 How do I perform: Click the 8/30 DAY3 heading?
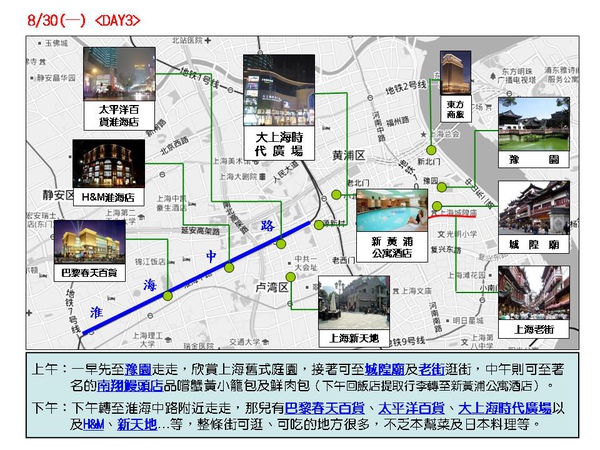coord(84,20)
